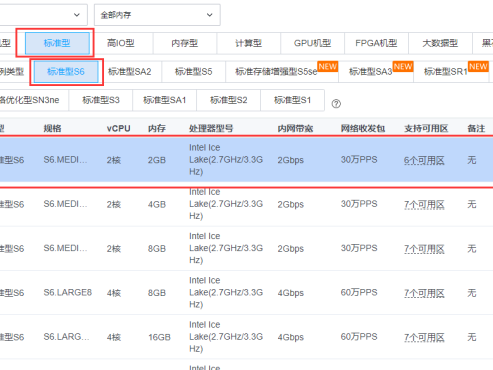
Task: Click the help question mark icon
Action: tap(336, 104)
